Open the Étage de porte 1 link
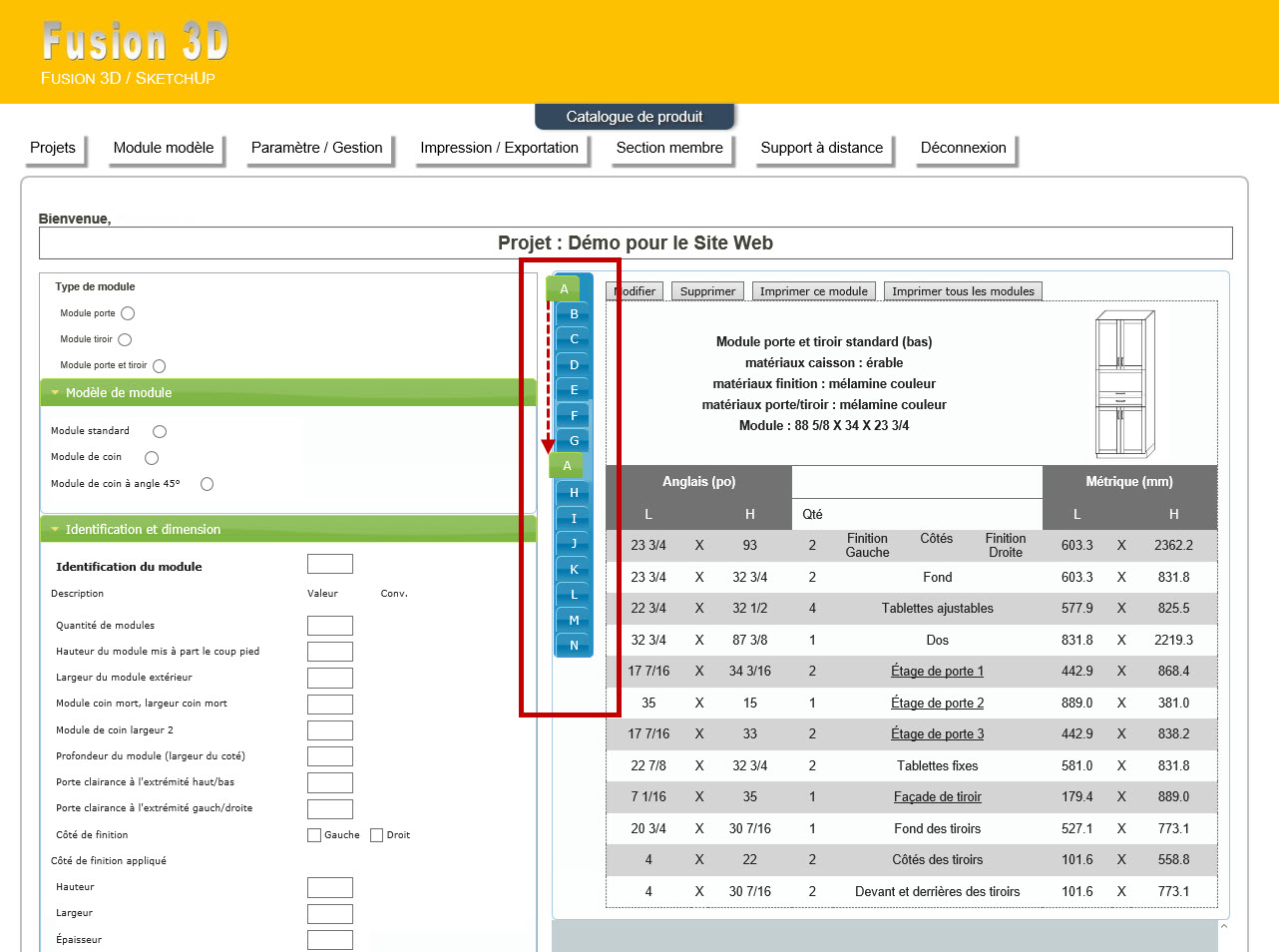The width and height of the screenshot is (1279, 952). (937, 672)
